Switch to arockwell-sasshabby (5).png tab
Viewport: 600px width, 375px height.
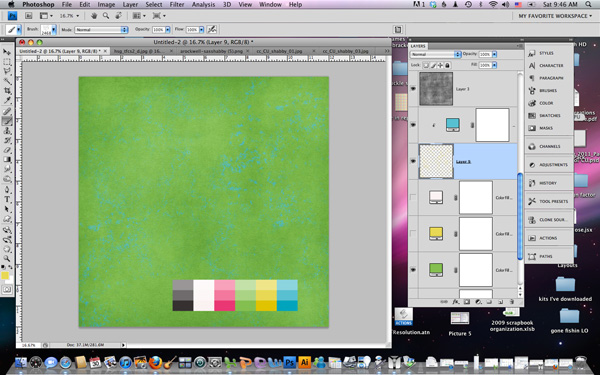211,51
